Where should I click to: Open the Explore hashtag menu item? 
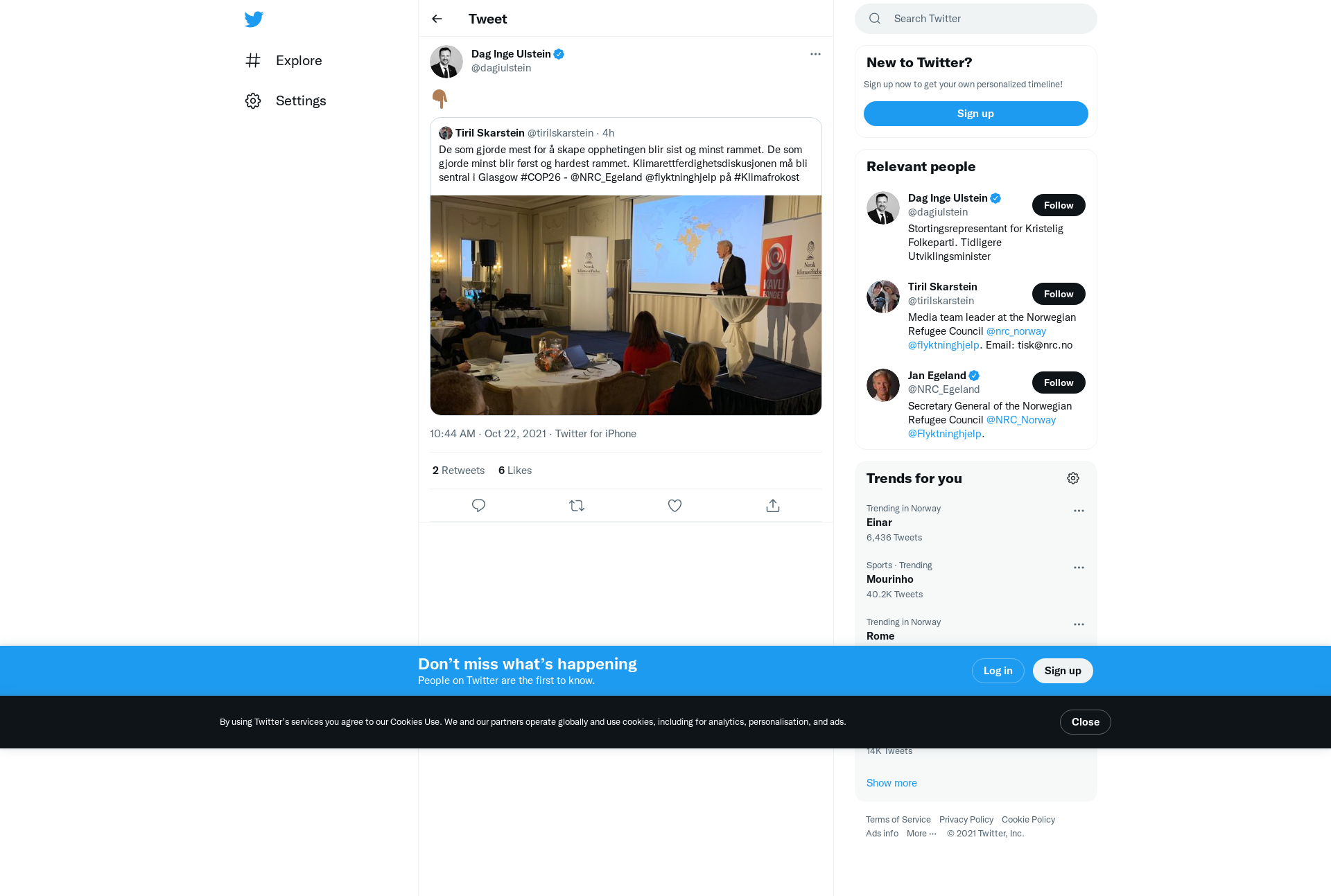point(284,60)
